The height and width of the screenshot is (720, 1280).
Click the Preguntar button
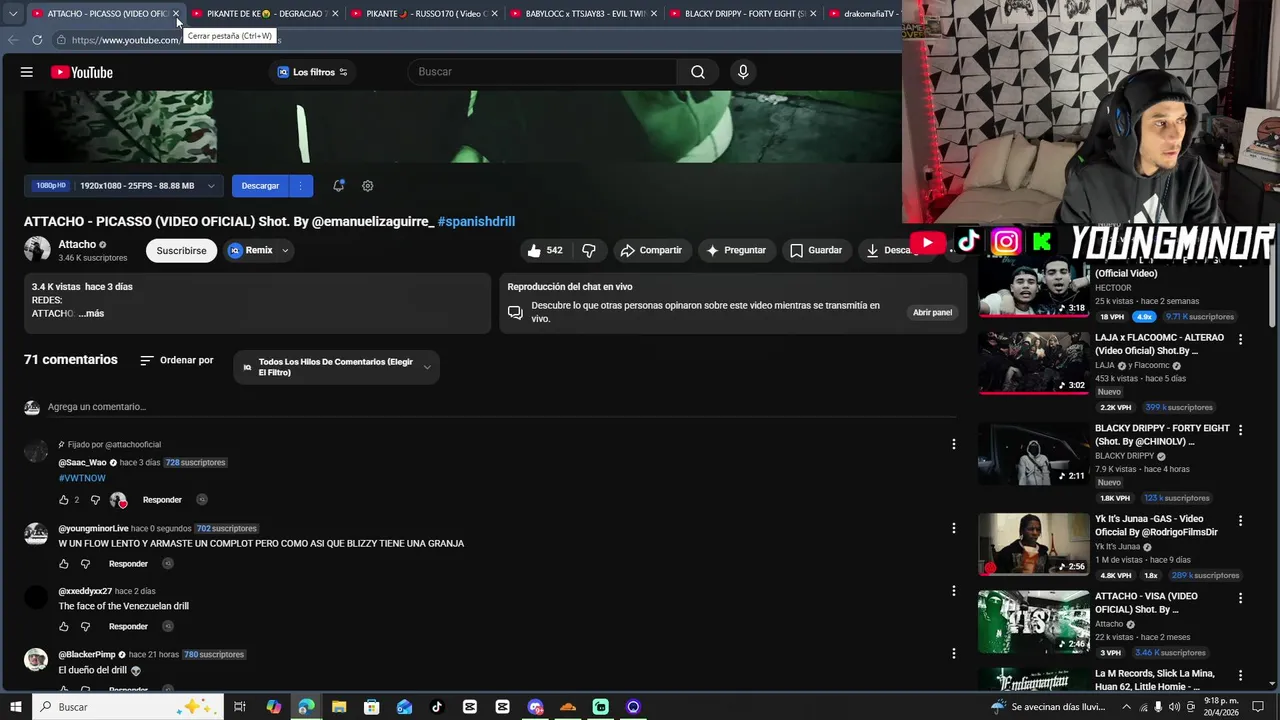click(735, 250)
